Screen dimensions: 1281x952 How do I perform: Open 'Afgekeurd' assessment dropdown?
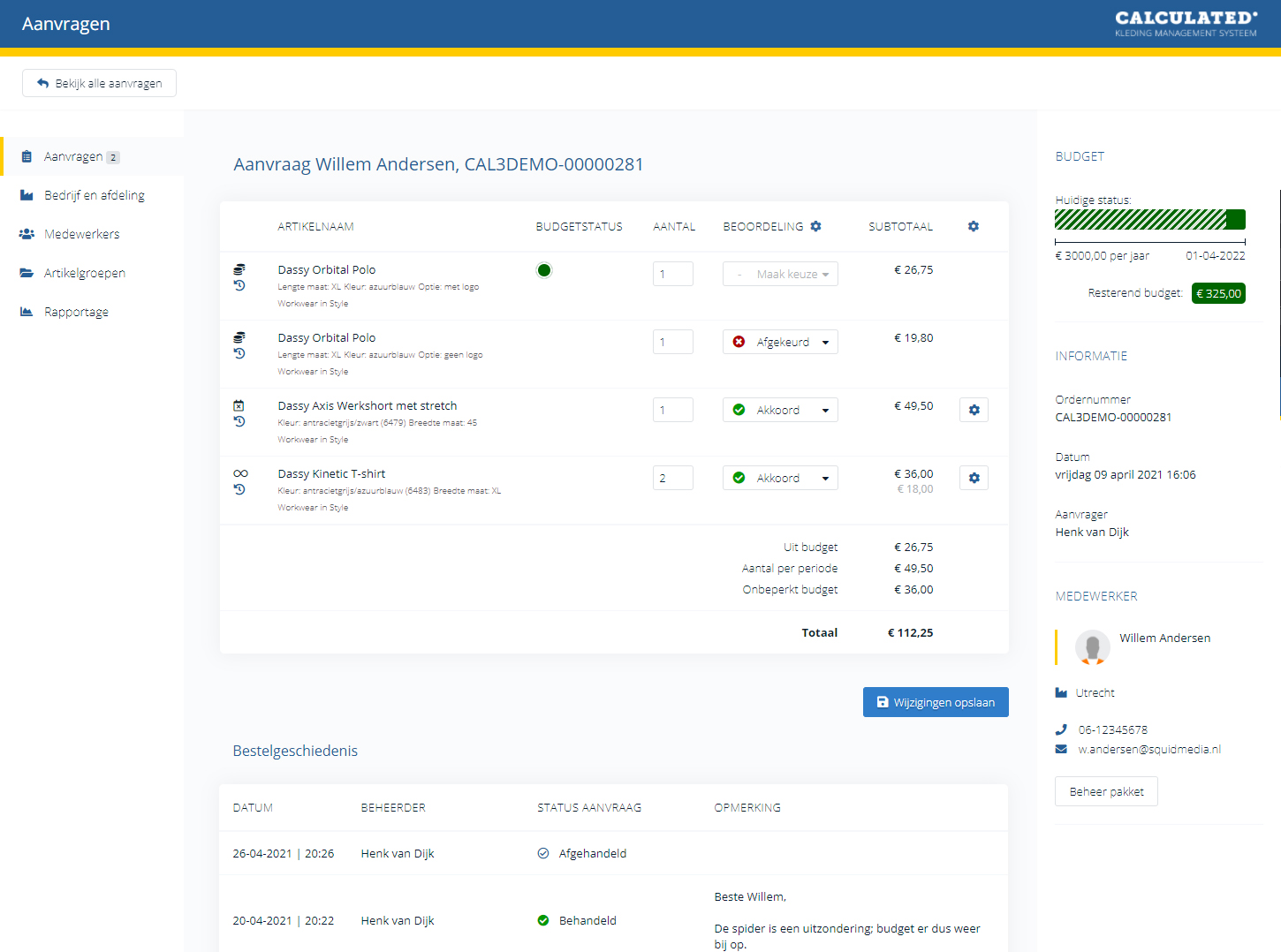pos(780,342)
